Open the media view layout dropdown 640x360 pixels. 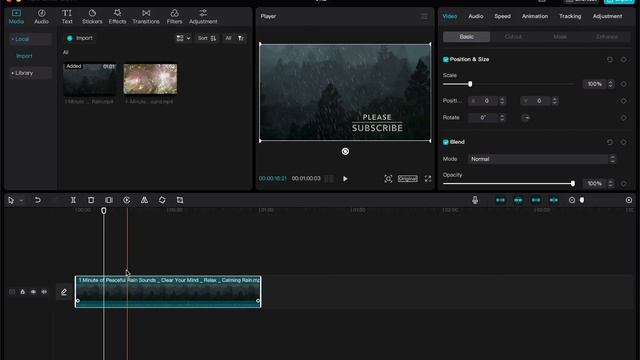point(183,38)
